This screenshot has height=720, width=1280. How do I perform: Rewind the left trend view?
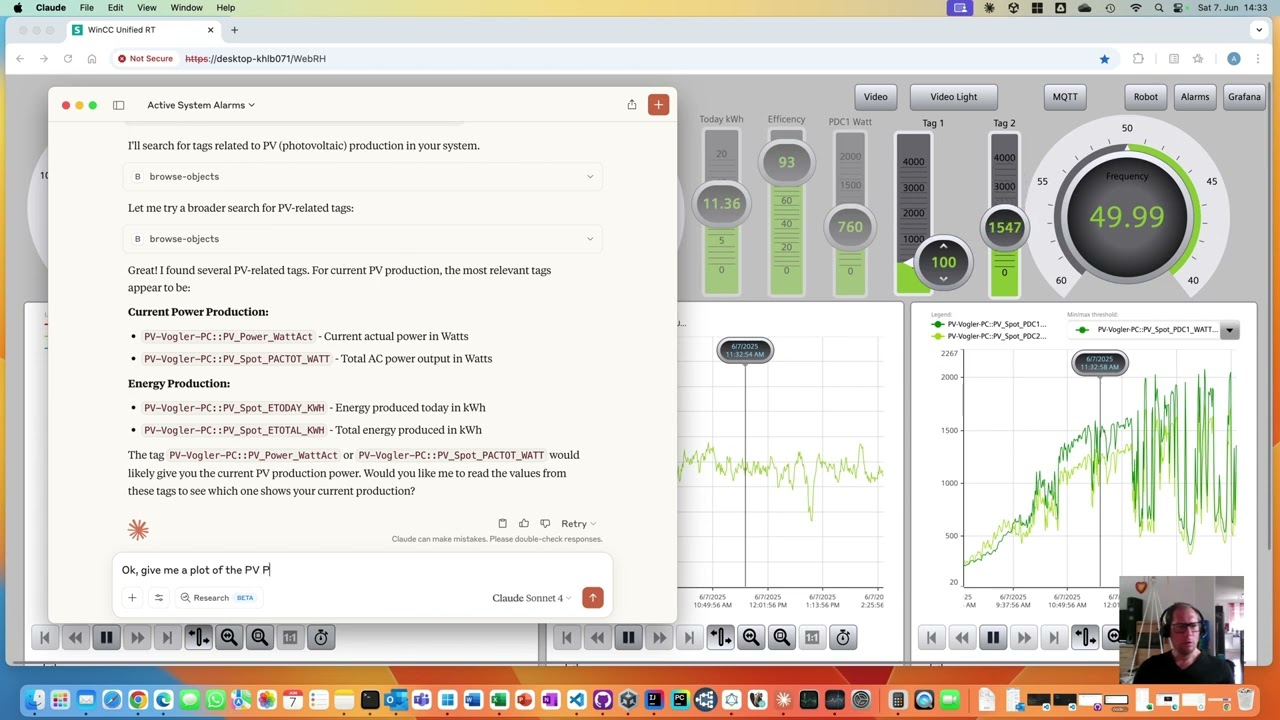[x=75, y=637]
